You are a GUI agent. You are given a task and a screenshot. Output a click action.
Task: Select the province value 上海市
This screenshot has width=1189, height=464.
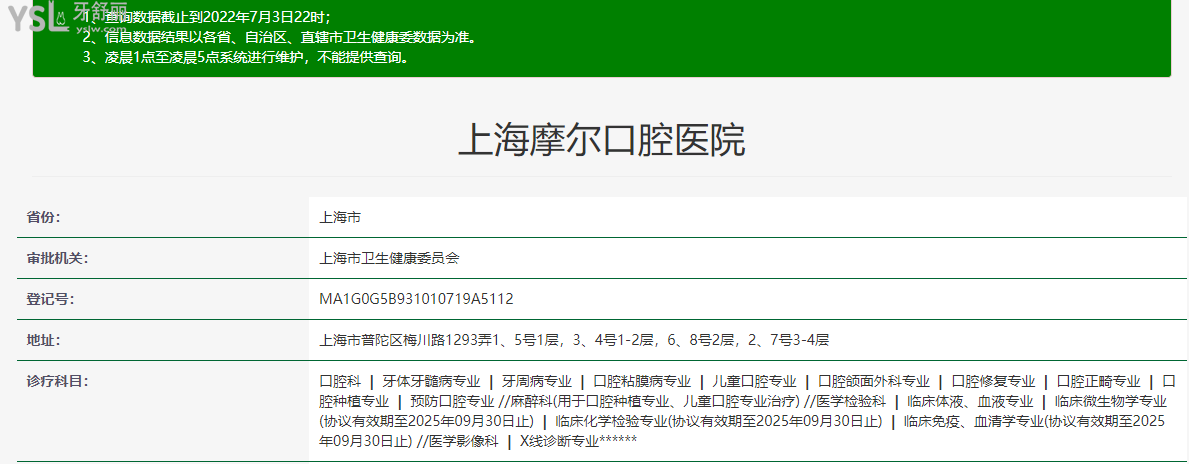[x=340, y=217]
